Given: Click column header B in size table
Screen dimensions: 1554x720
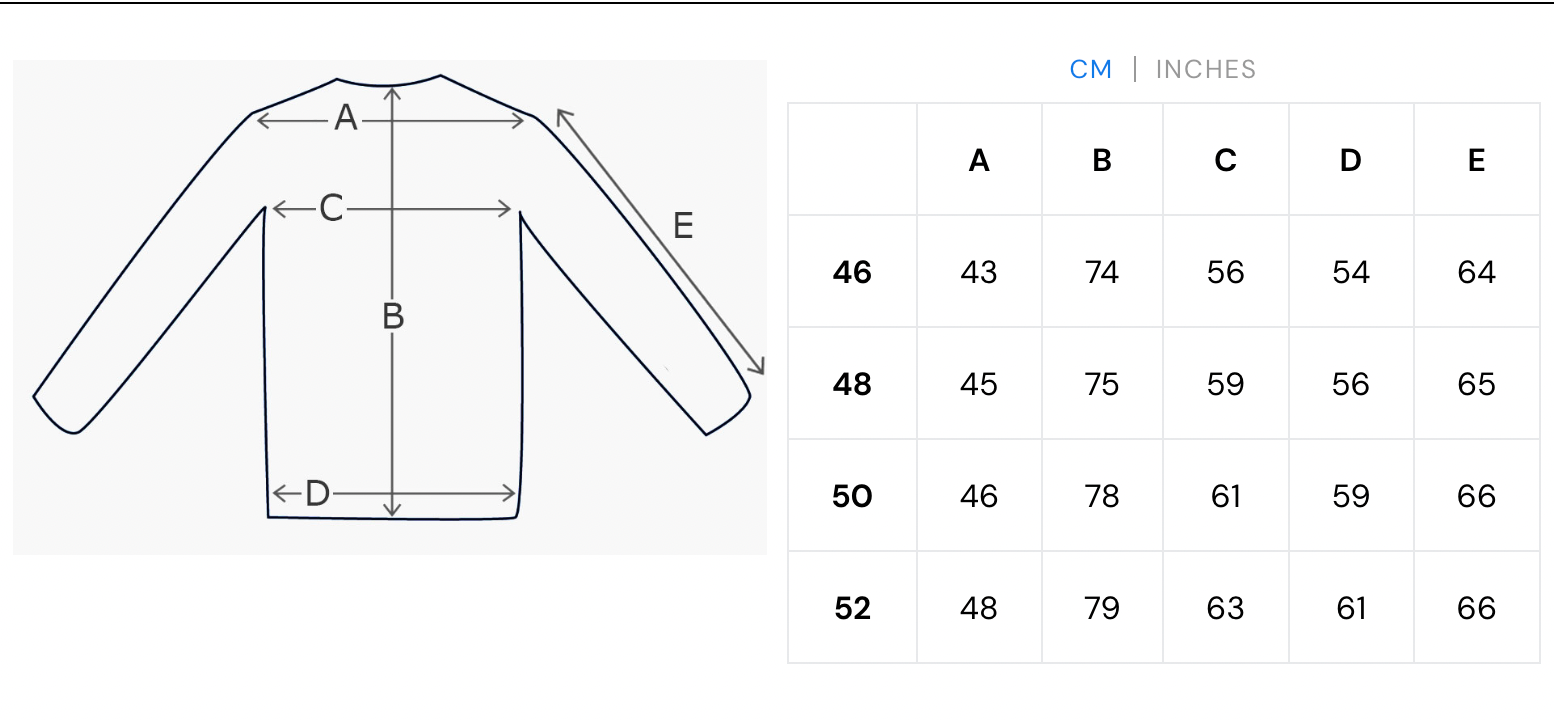Looking at the screenshot, I should click(1102, 160).
